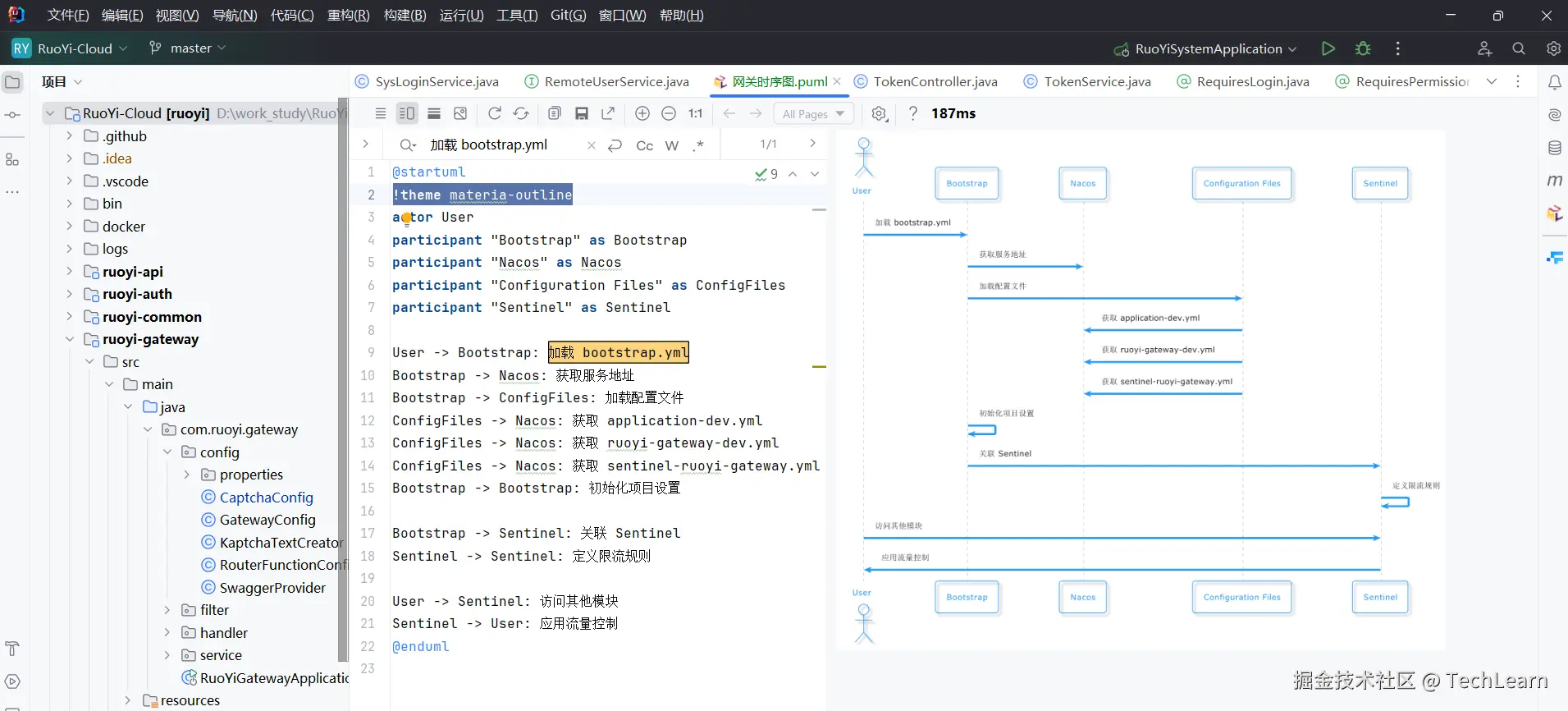The height and width of the screenshot is (711, 1568).
Task: Open editor tab options menu
Action: click(x=1518, y=81)
